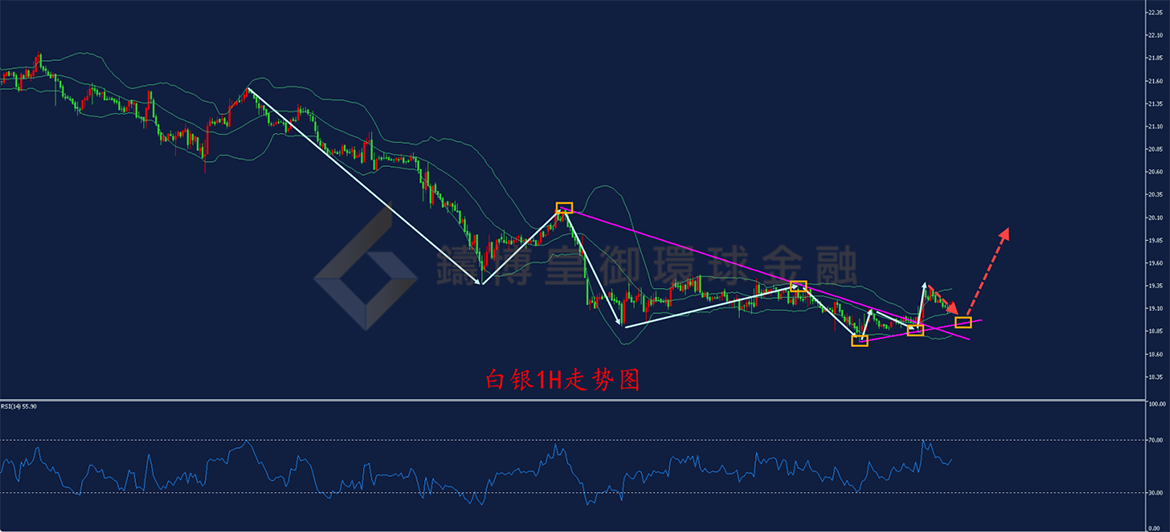1170x532 pixels.
Task: Select the 20.10 price scale value
Action: (1156, 217)
